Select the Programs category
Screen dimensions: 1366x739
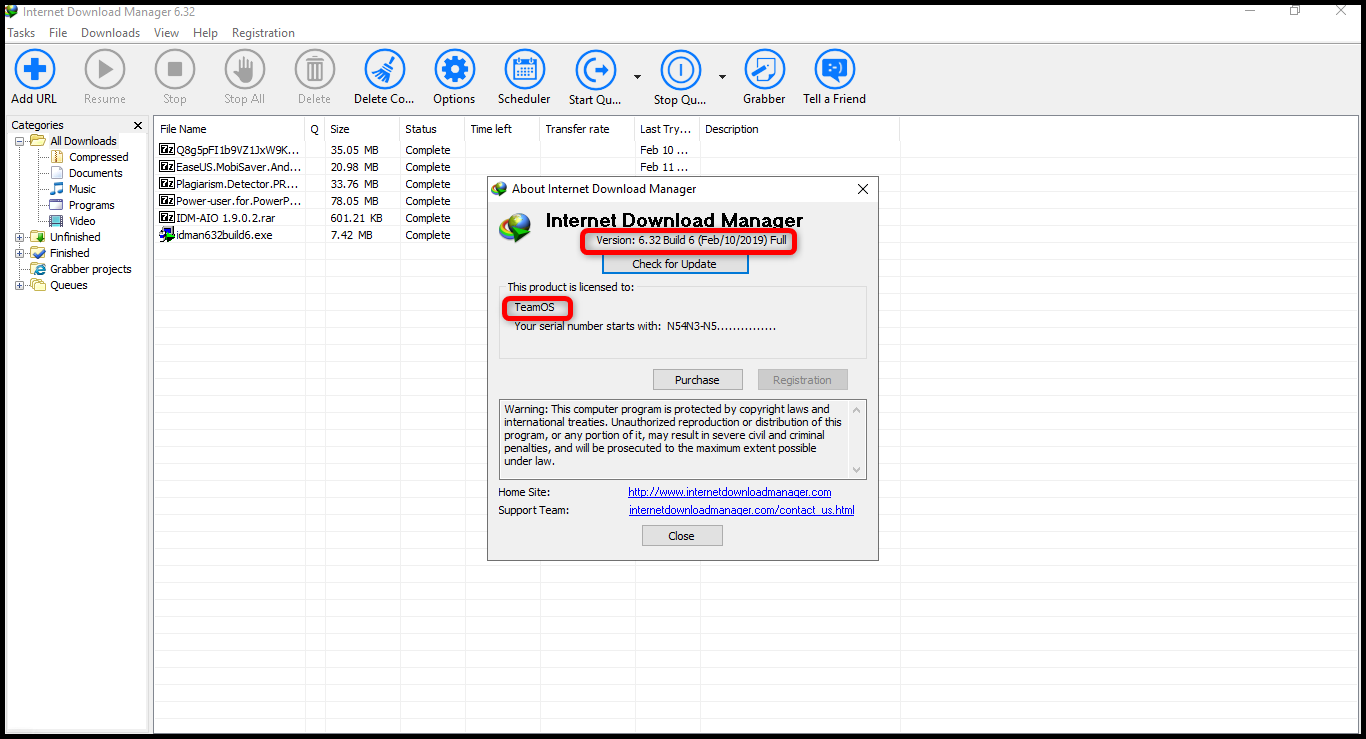click(x=91, y=205)
